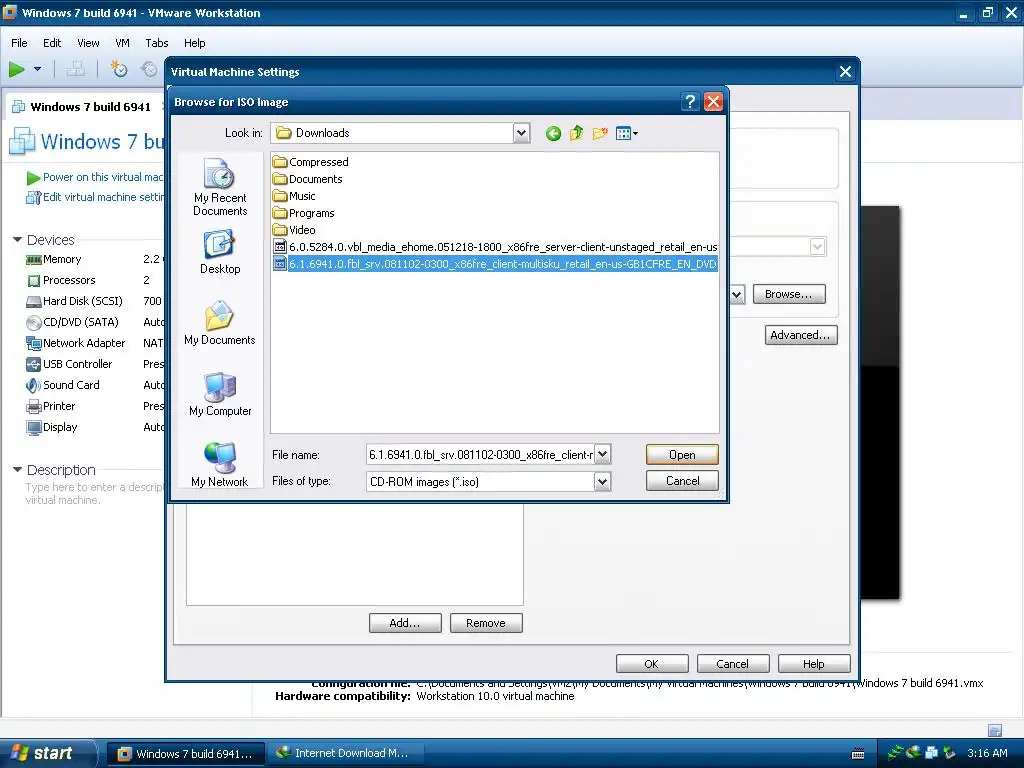Open the Tabs menu

pos(157,43)
